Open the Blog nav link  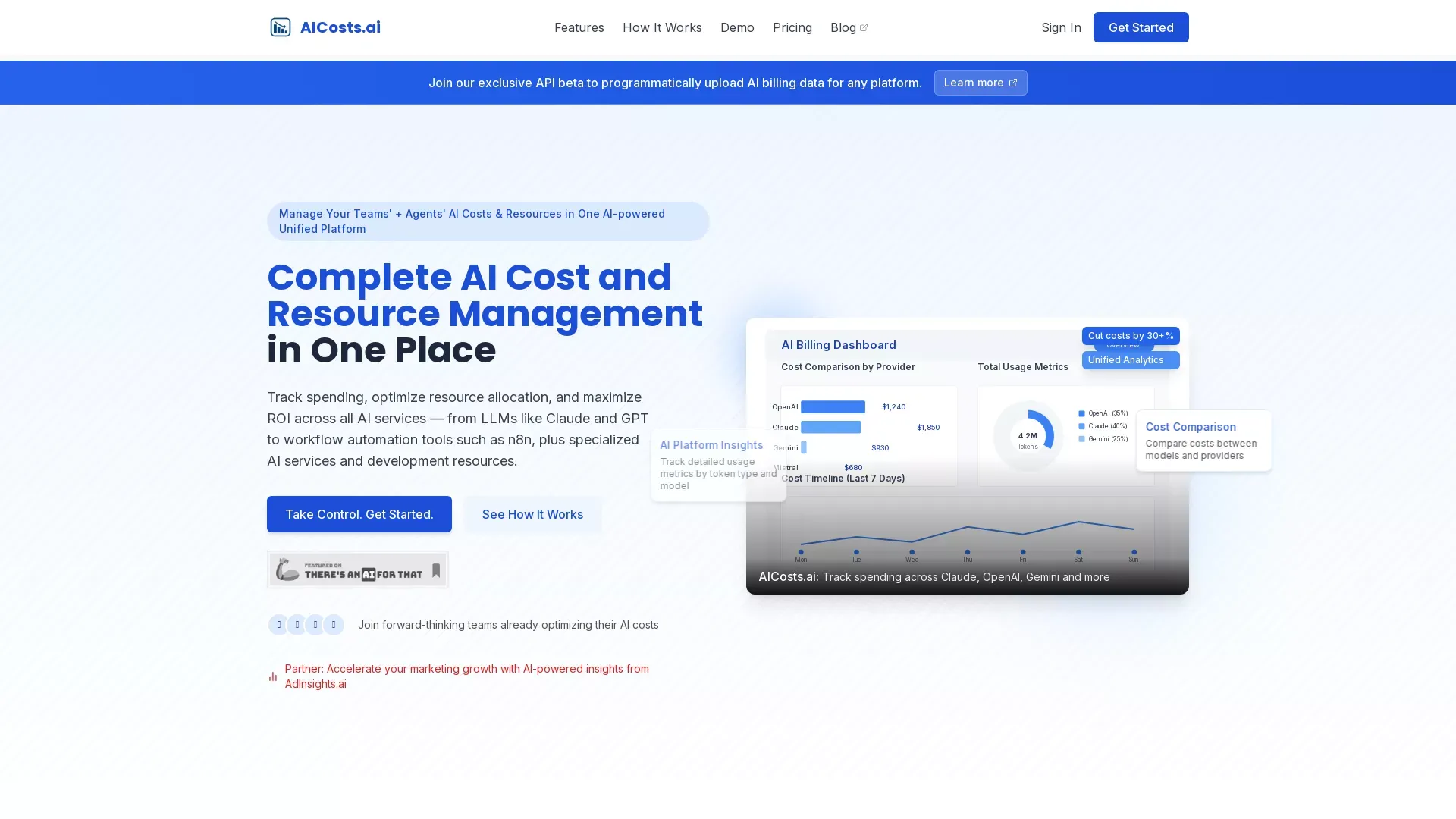[849, 27]
